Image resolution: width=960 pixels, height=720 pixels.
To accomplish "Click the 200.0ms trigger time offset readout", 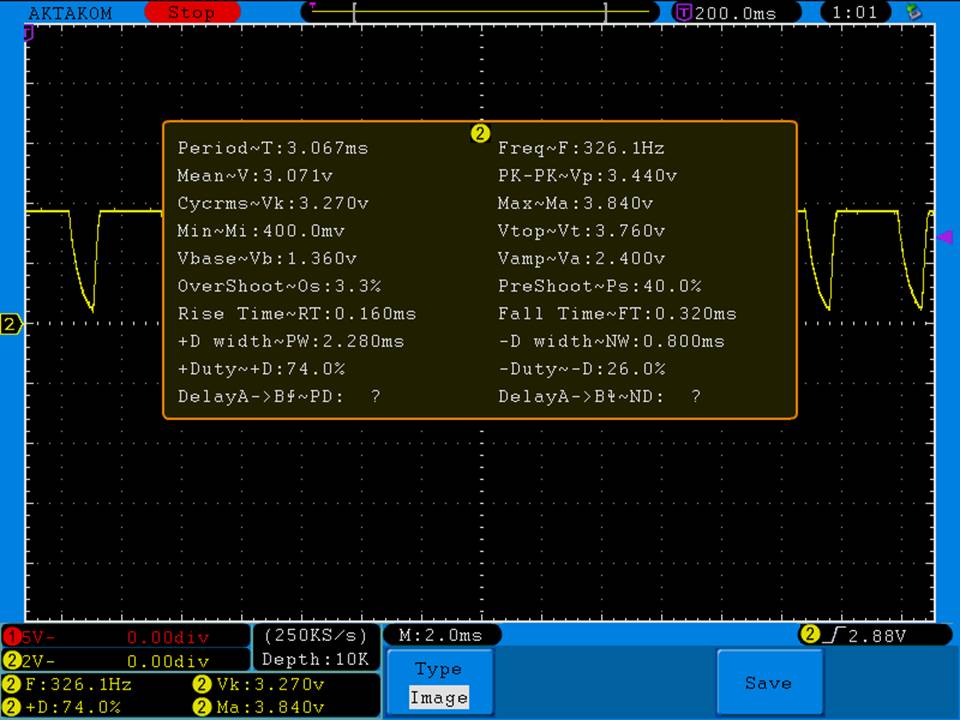I will [x=735, y=13].
